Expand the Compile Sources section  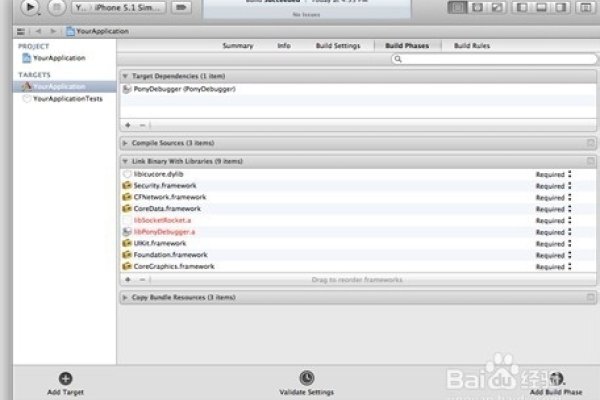[x=125, y=143]
